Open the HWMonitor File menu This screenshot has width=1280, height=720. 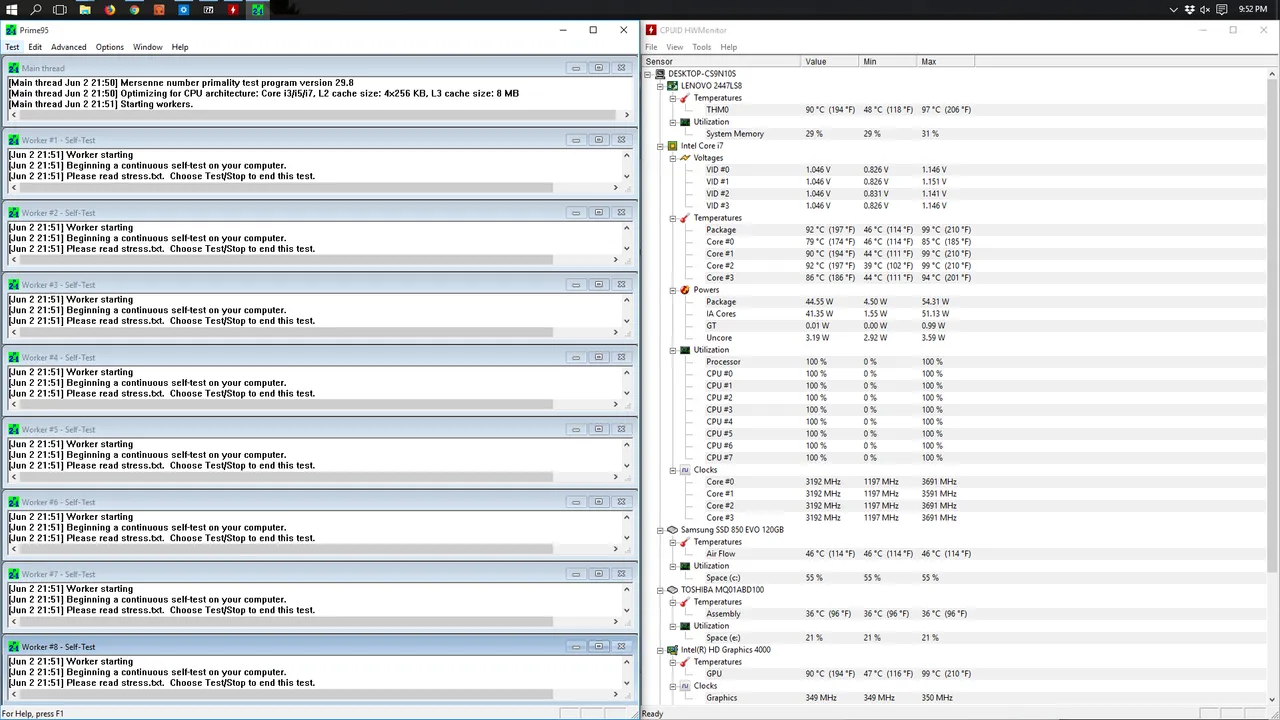pos(651,47)
